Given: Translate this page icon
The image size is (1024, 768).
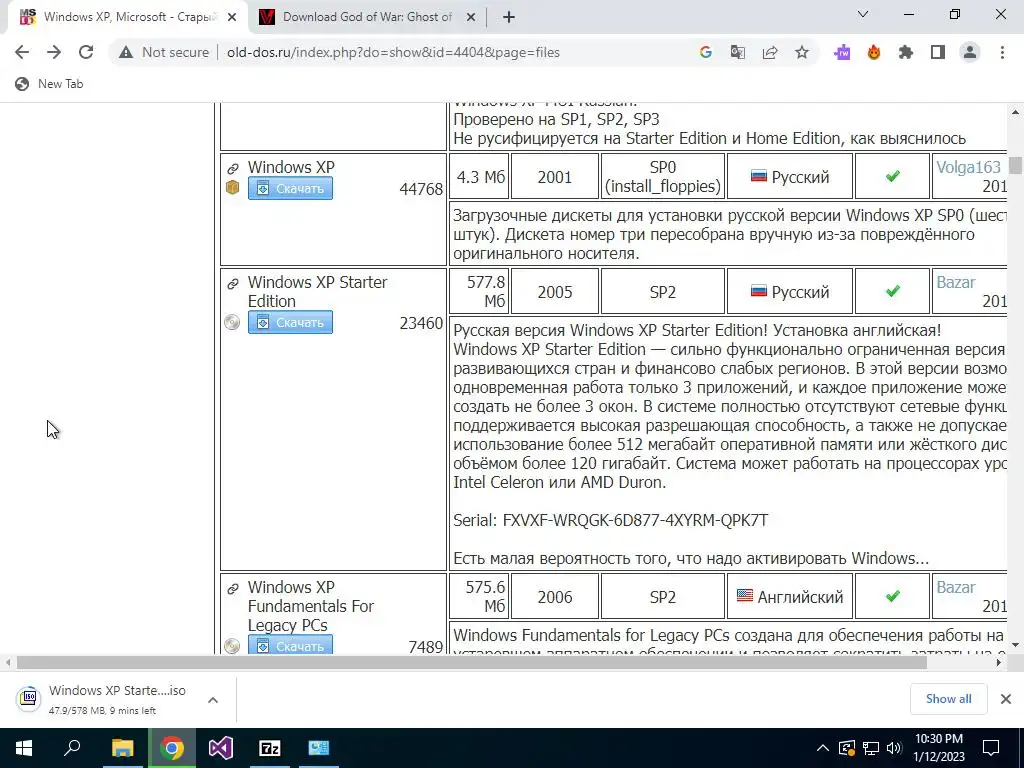Looking at the screenshot, I should 738,52.
